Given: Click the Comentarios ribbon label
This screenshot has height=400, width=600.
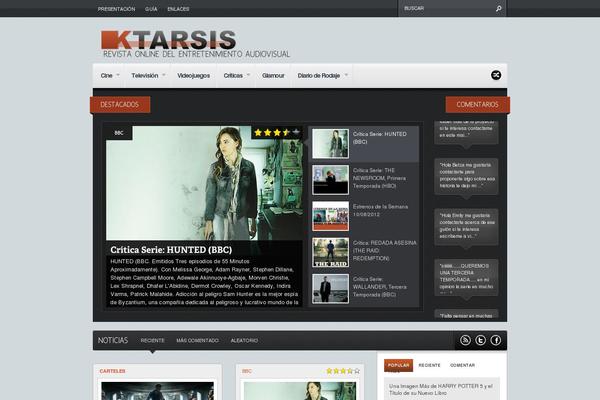Looking at the screenshot, I should click(478, 104).
